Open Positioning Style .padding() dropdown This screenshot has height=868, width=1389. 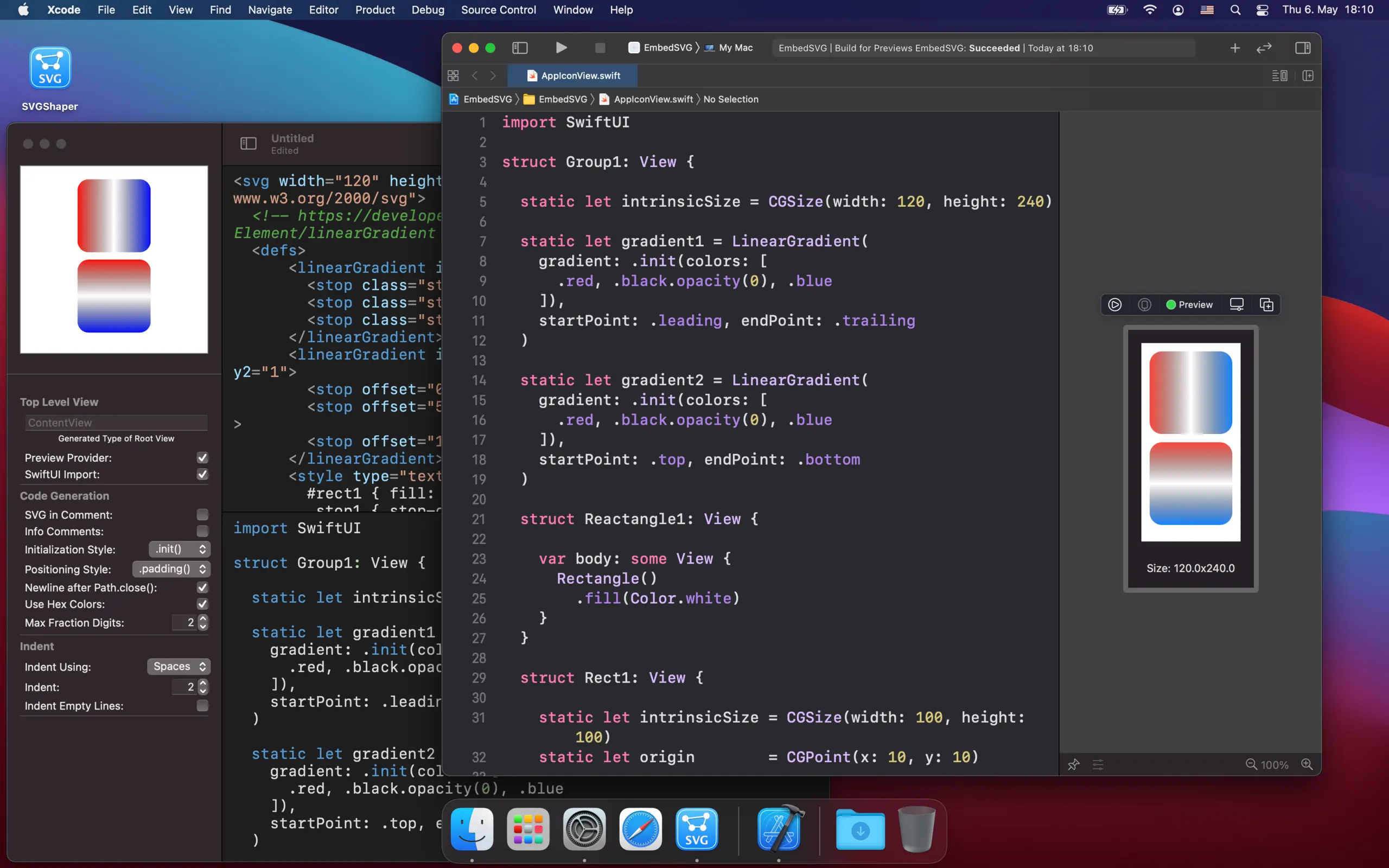[171, 569]
